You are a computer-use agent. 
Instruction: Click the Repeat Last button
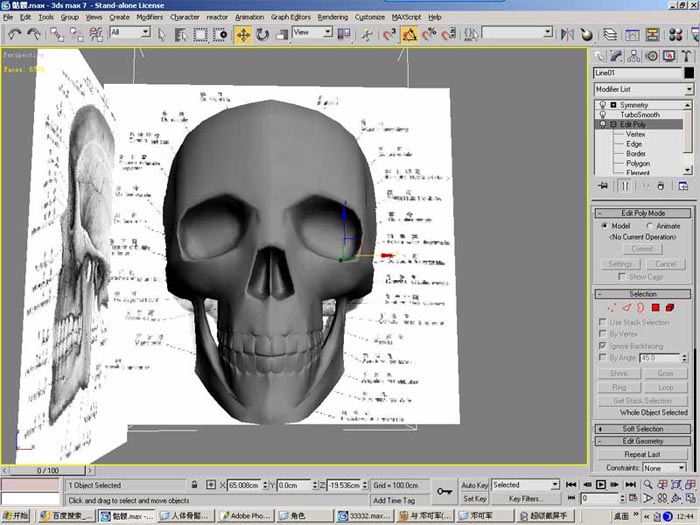[x=642, y=454]
